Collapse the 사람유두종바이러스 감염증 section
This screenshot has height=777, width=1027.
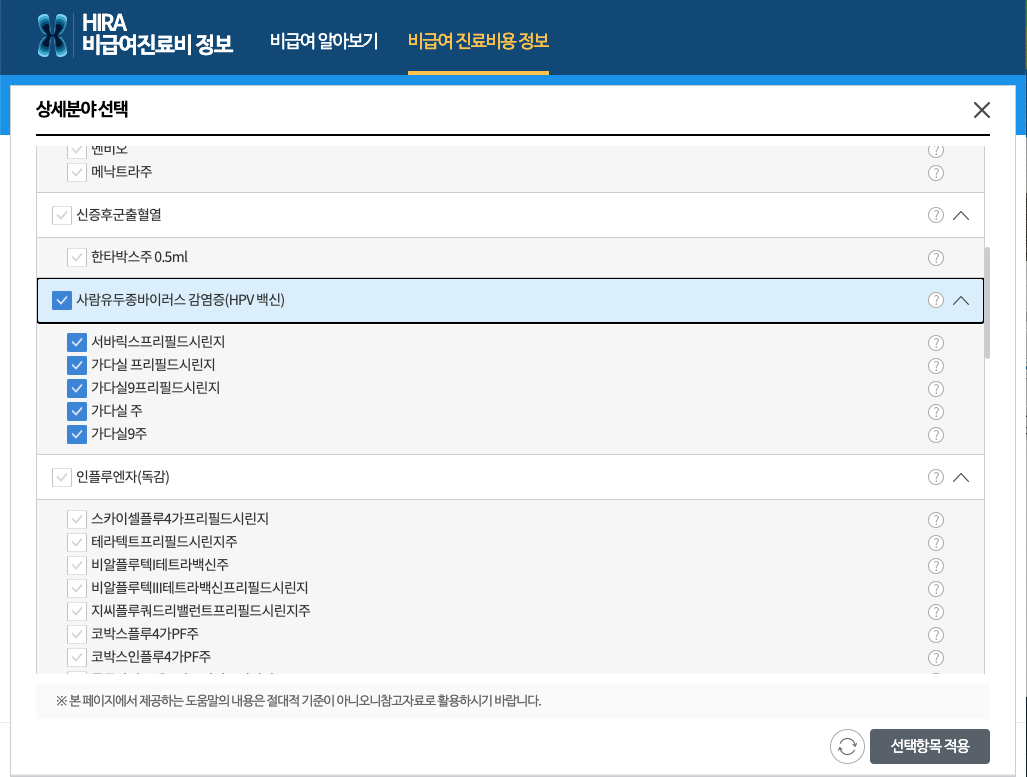[x=961, y=299]
